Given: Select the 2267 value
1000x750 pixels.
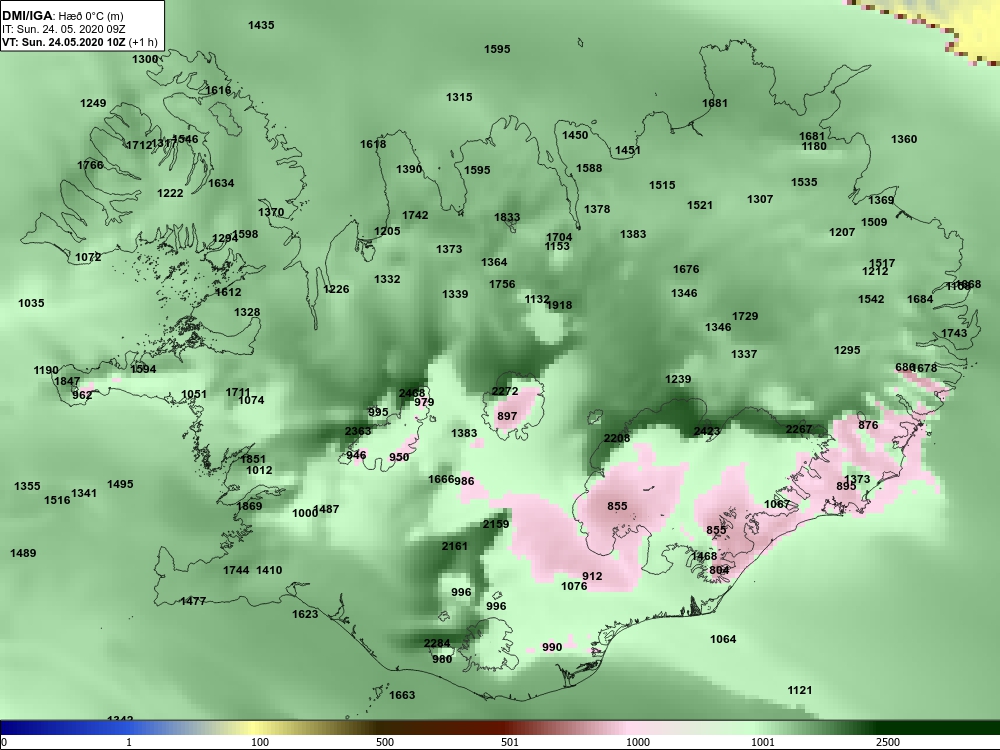Looking at the screenshot, I should 799,429.
